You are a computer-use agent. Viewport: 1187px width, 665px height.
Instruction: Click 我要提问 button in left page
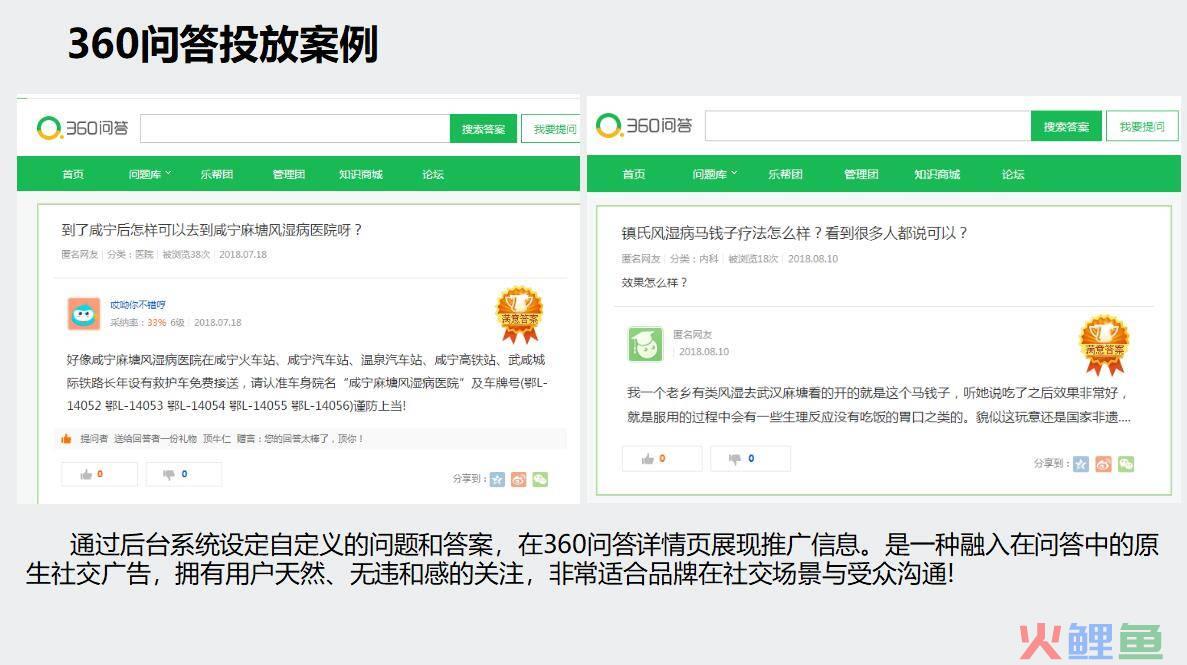(x=551, y=129)
